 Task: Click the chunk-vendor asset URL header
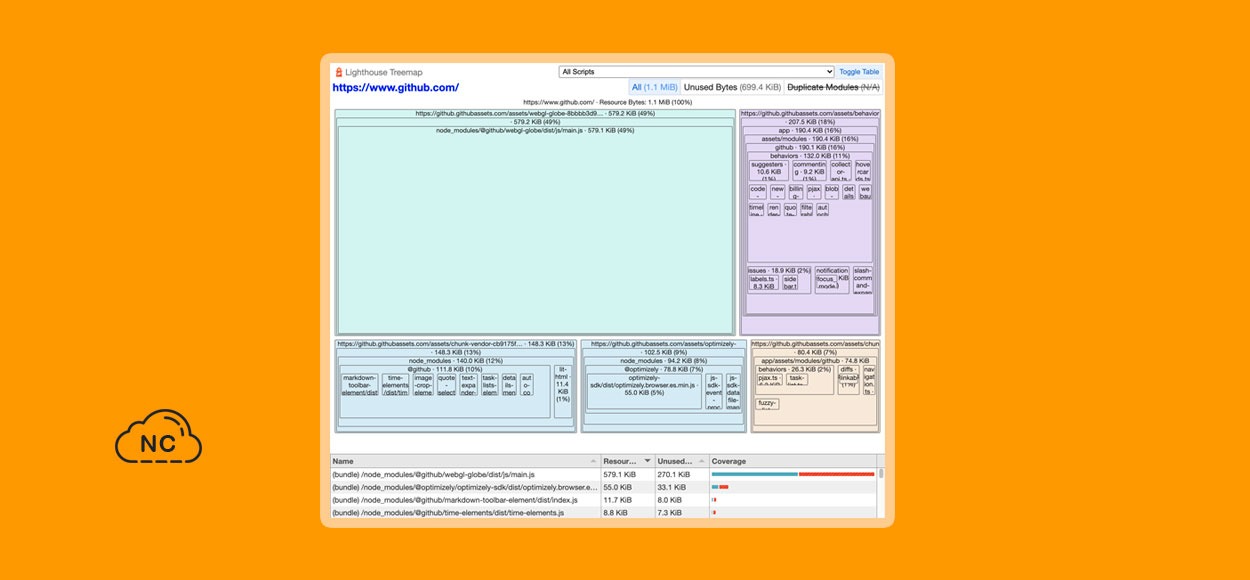[x=456, y=344]
